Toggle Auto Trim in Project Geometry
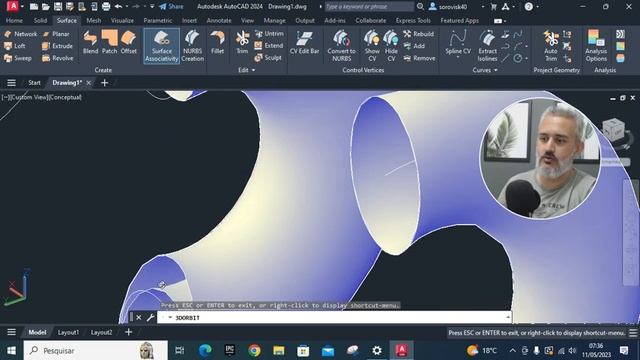 (x=551, y=46)
